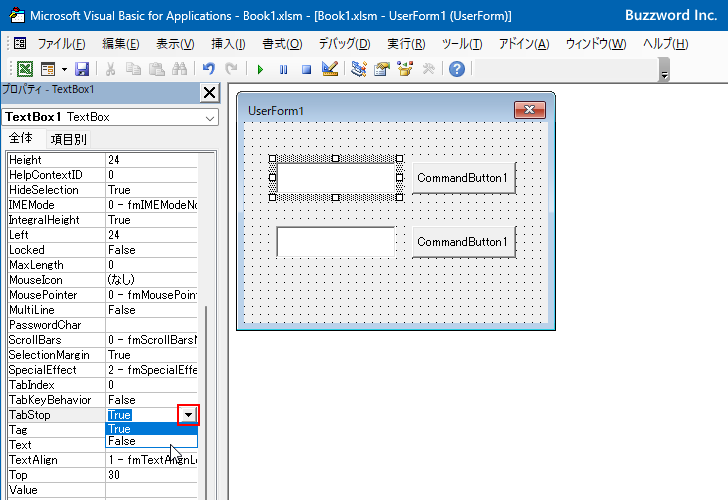Open the デバッグ(D) menu

[x=344, y=44]
